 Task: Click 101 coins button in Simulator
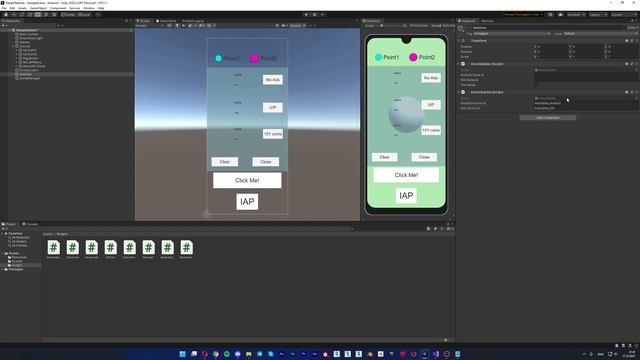point(431,130)
